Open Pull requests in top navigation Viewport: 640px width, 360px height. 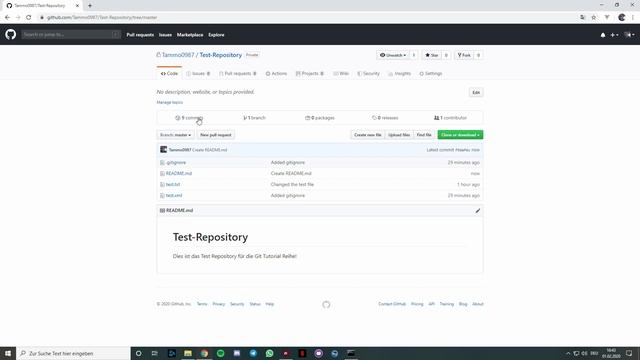click(x=140, y=35)
